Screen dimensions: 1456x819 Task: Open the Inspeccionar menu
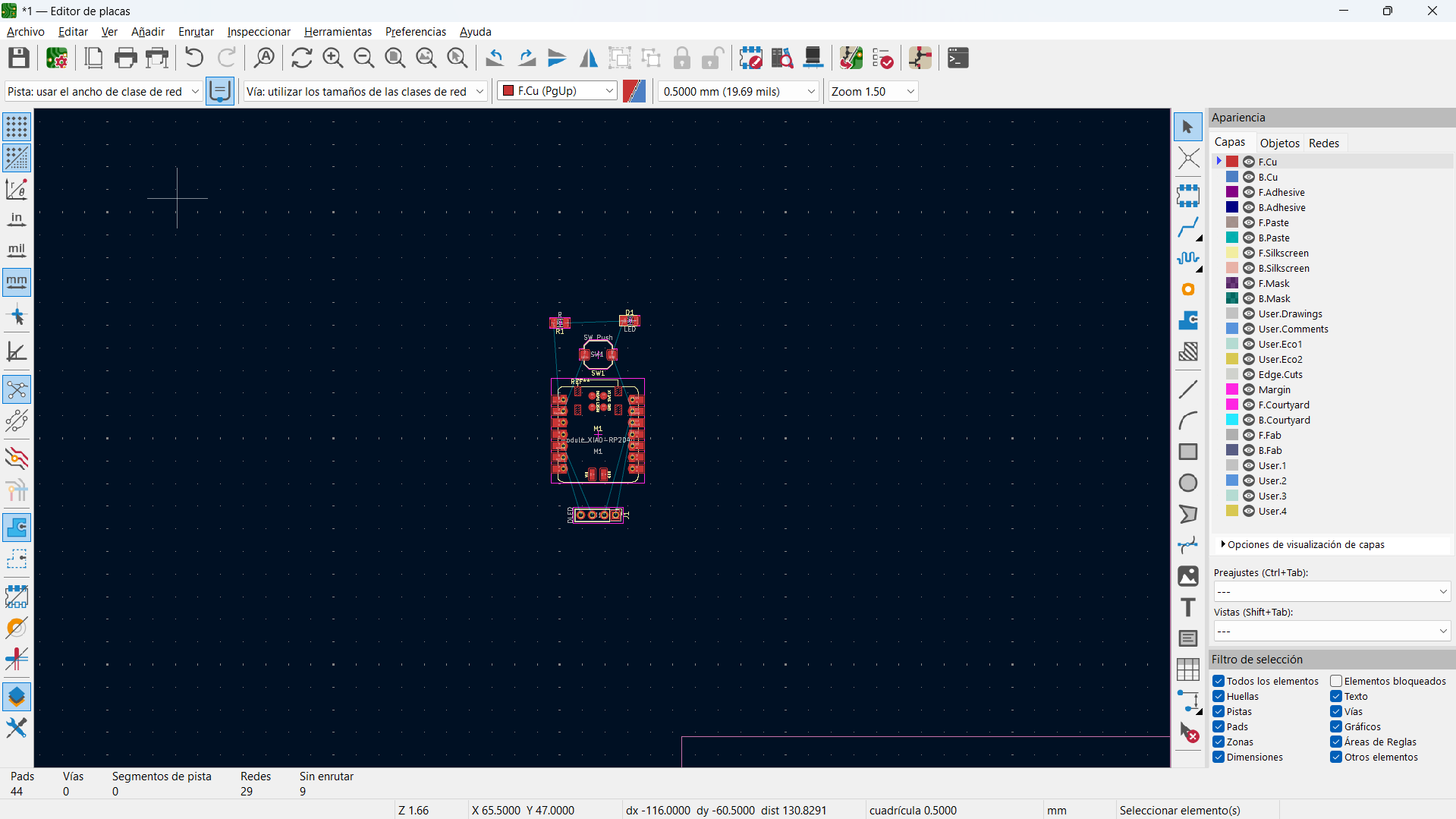click(x=259, y=32)
